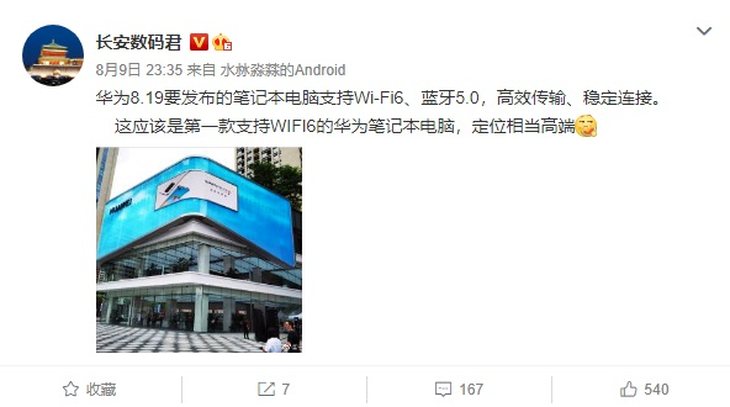730x407 pixels.
Task: Click the 水淼淼淼的Android source link
Action: [x=283, y=70]
